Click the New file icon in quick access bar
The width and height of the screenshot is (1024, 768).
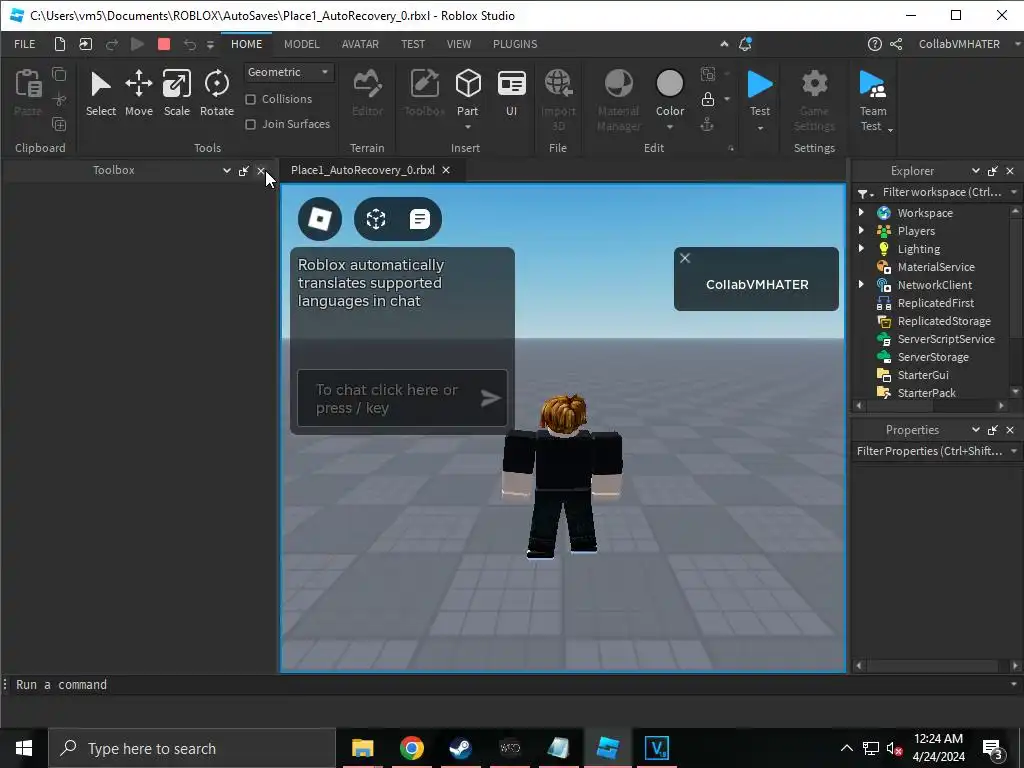pyautogui.click(x=59, y=44)
